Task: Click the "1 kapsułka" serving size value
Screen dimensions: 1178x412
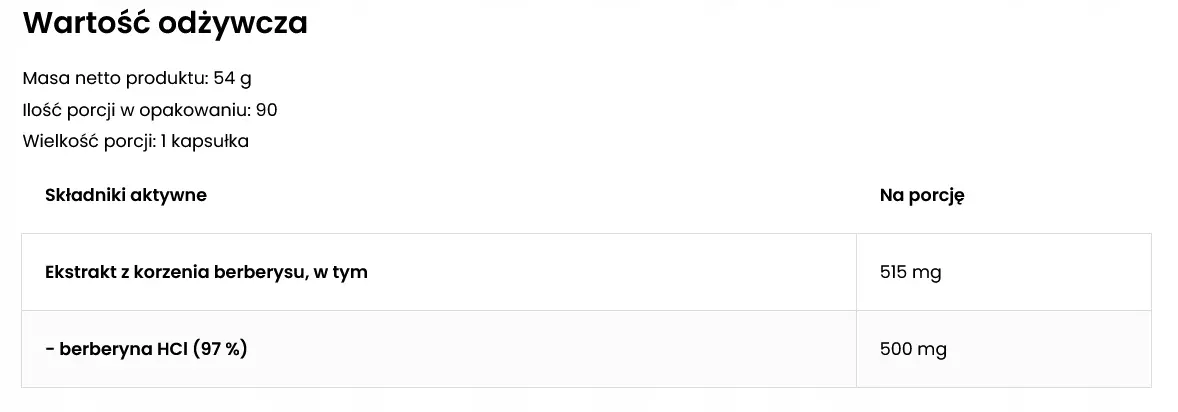Action: pos(204,140)
